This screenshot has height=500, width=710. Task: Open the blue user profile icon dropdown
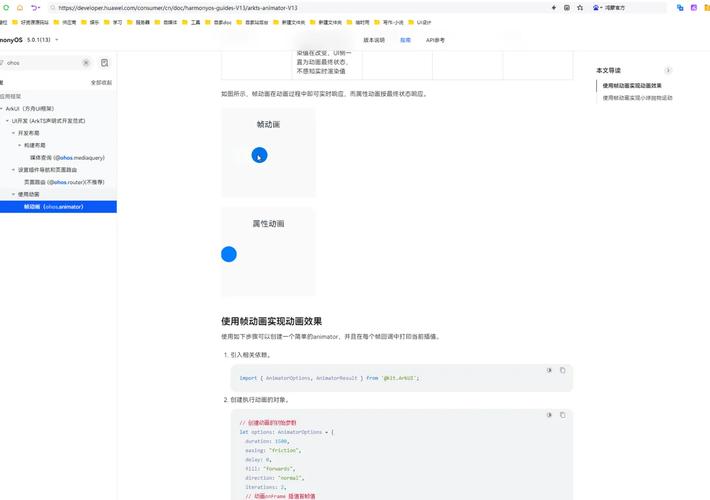pyautogui.click(x=596, y=8)
